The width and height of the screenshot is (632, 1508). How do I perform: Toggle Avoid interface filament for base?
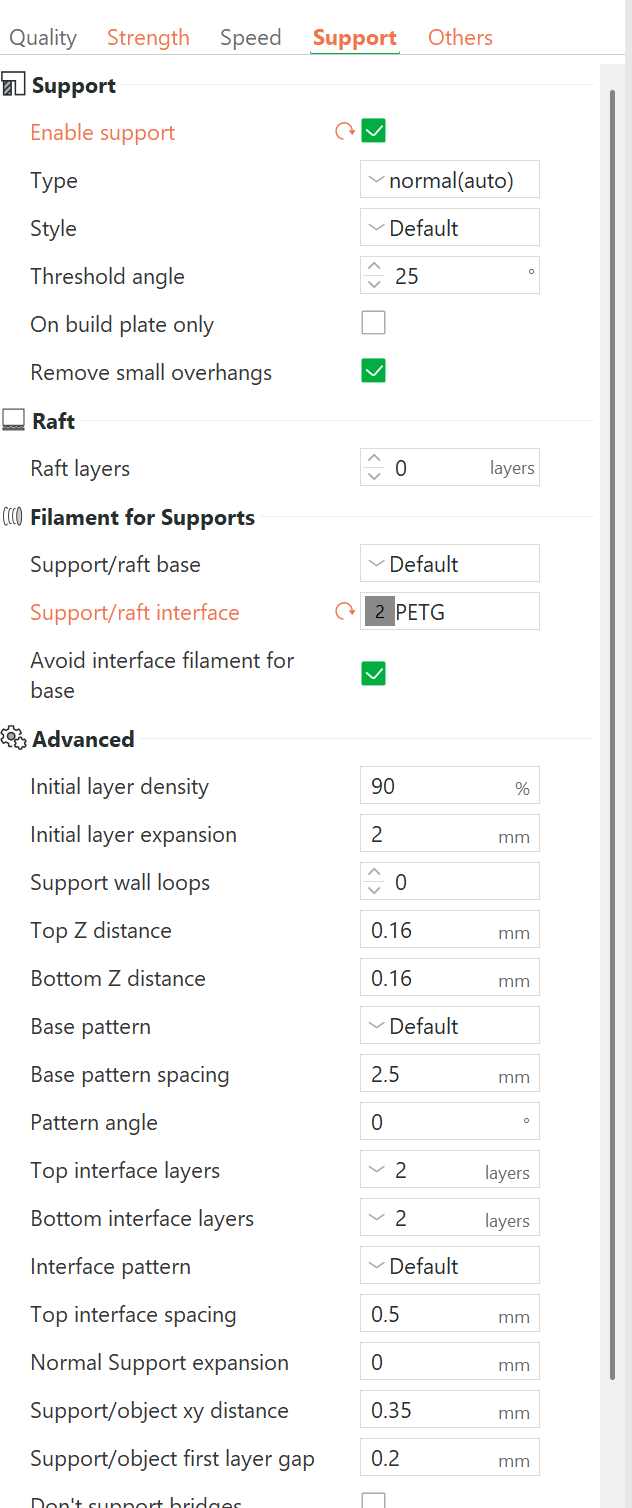tap(374, 674)
